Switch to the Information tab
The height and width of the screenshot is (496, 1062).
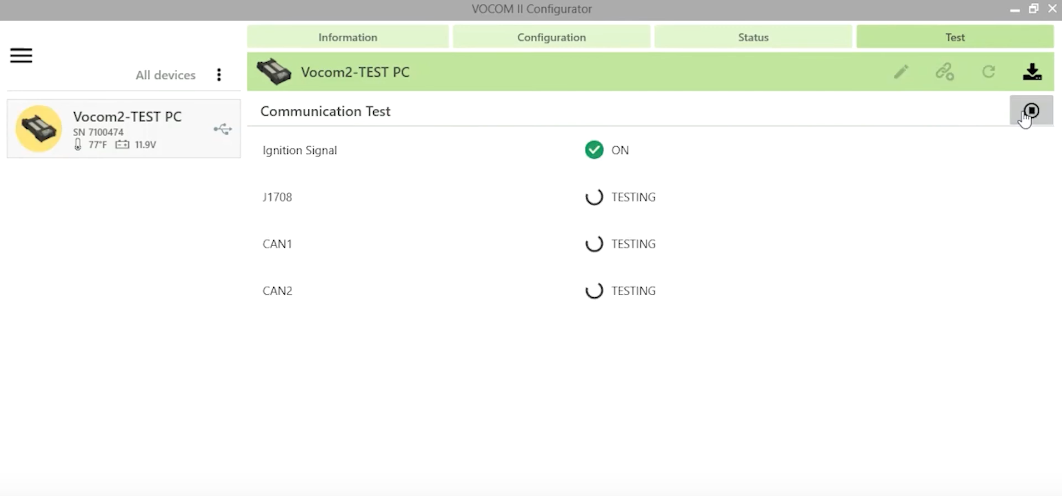tap(347, 37)
